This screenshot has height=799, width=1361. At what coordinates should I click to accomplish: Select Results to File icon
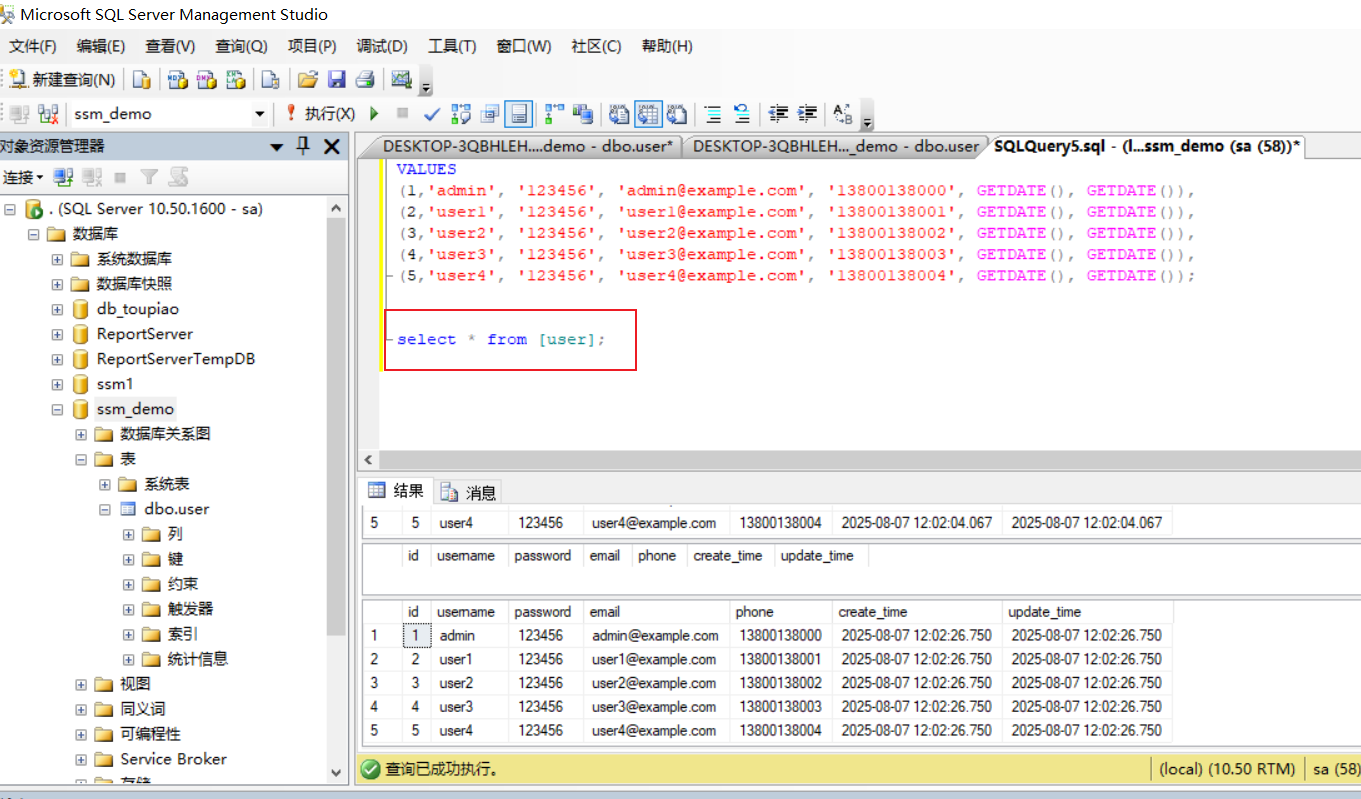pyautogui.click(x=677, y=114)
